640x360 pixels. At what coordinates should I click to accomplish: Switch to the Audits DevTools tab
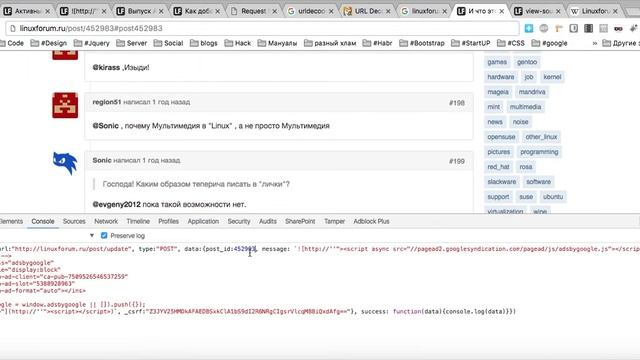268,221
